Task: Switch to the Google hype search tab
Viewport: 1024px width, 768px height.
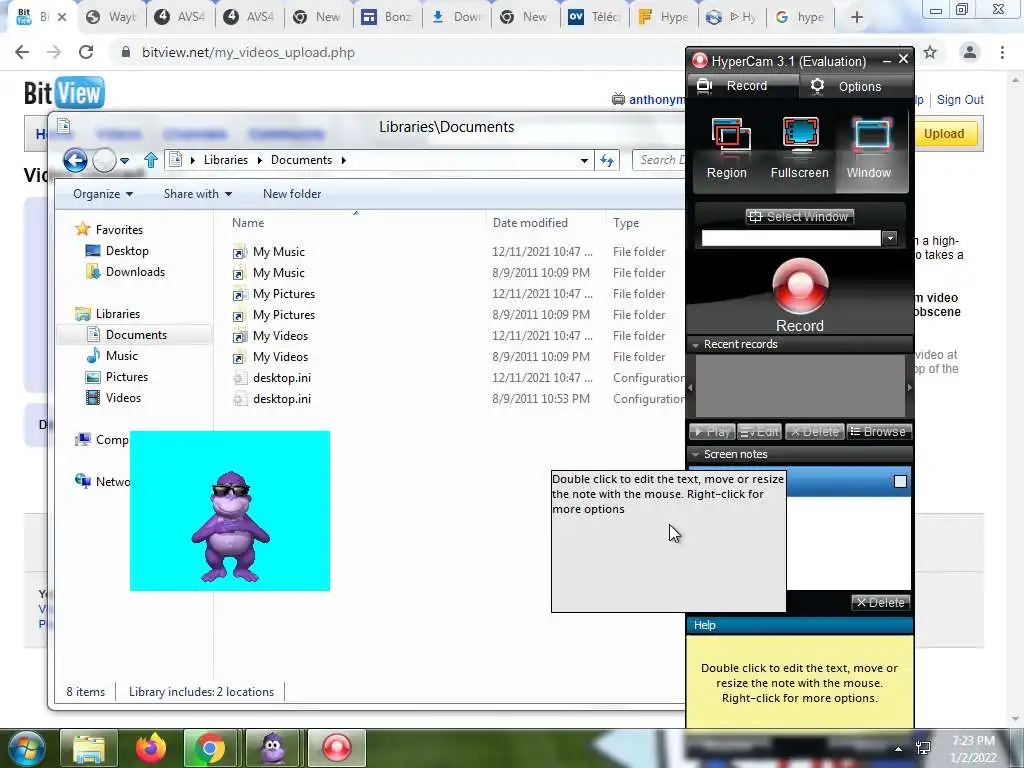Action: tap(800, 17)
